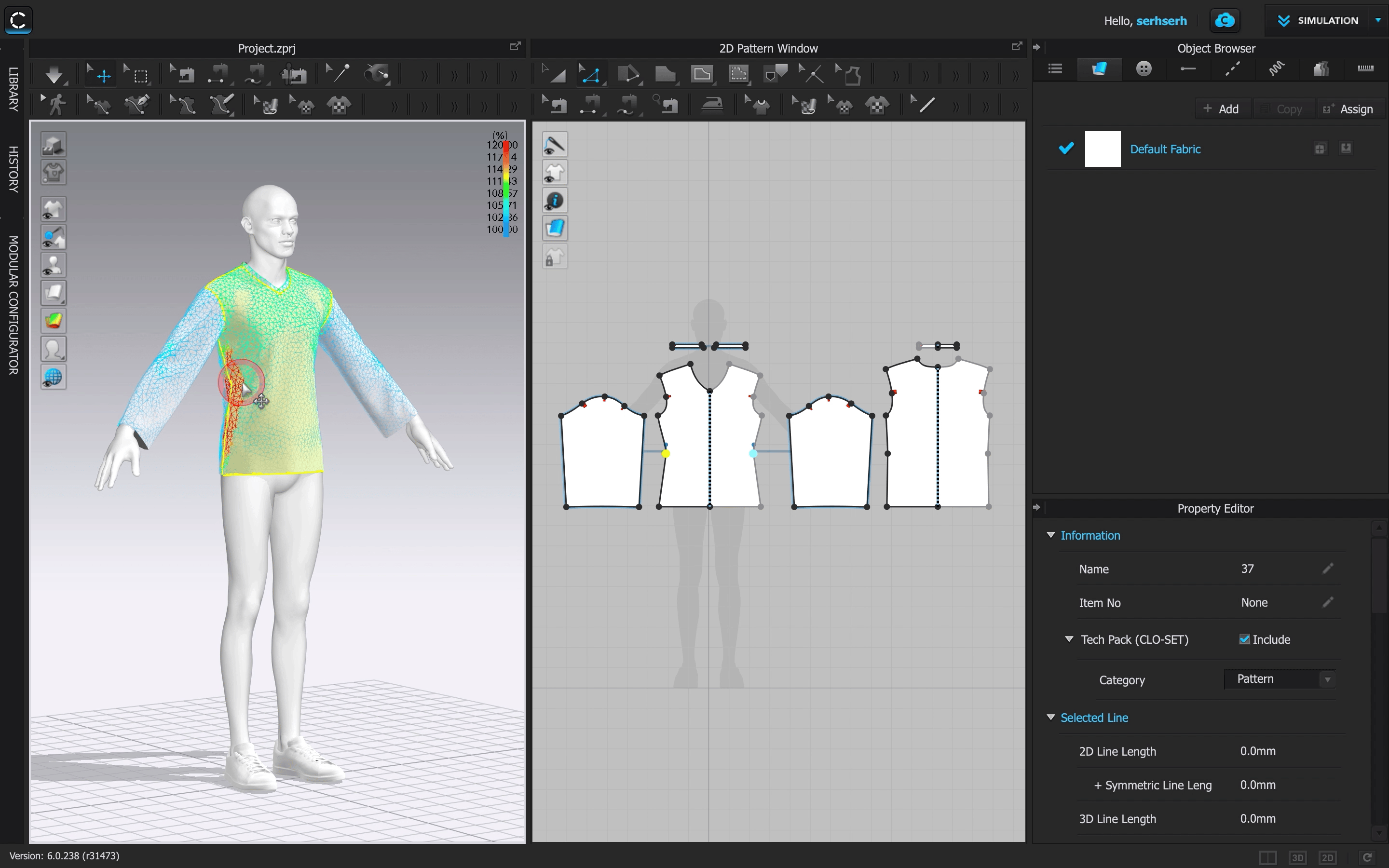This screenshot has width=1389, height=868.
Task: Toggle the strain map display icon
Action: click(x=54, y=321)
